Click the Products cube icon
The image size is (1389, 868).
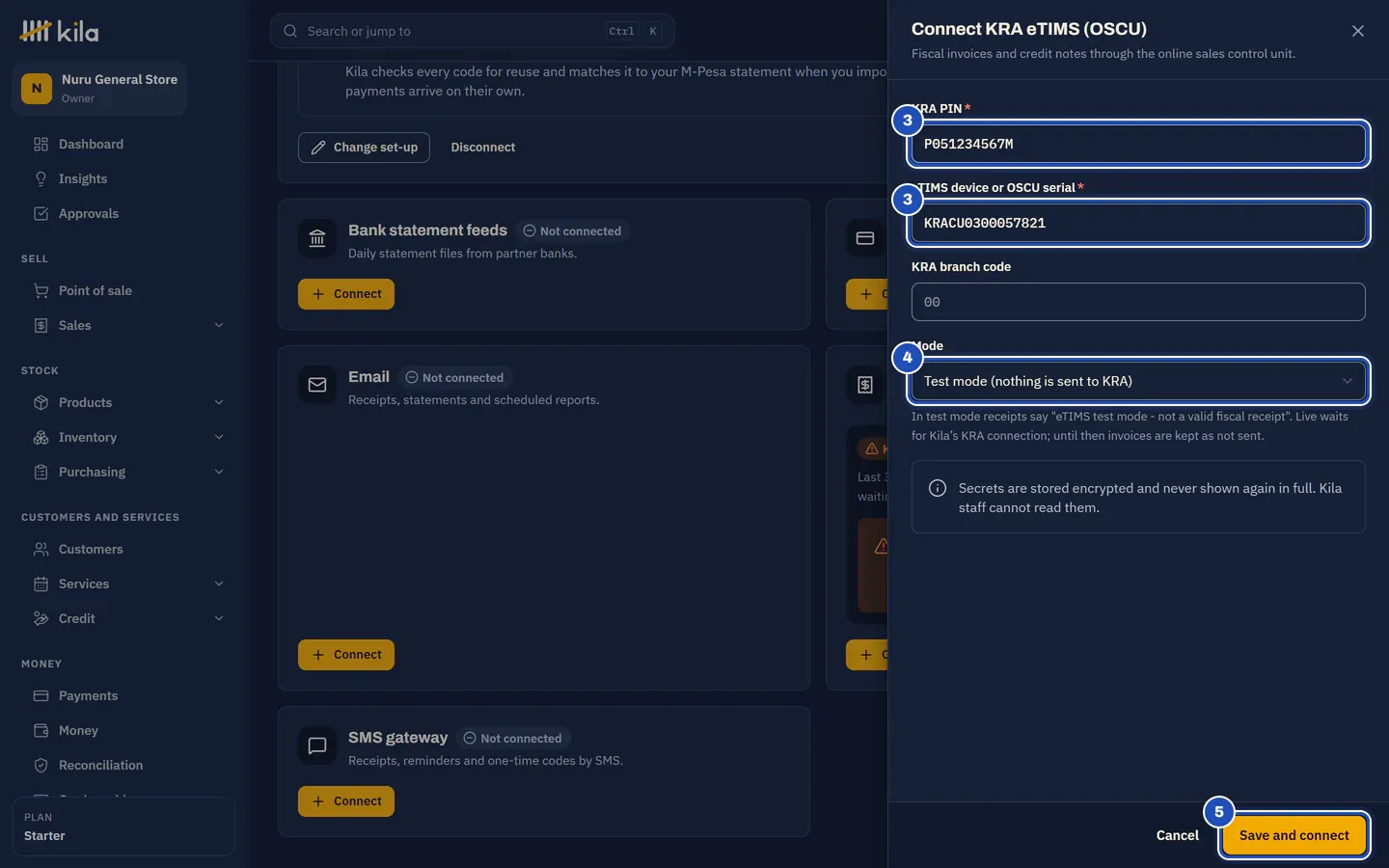pyautogui.click(x=41, y=402)
